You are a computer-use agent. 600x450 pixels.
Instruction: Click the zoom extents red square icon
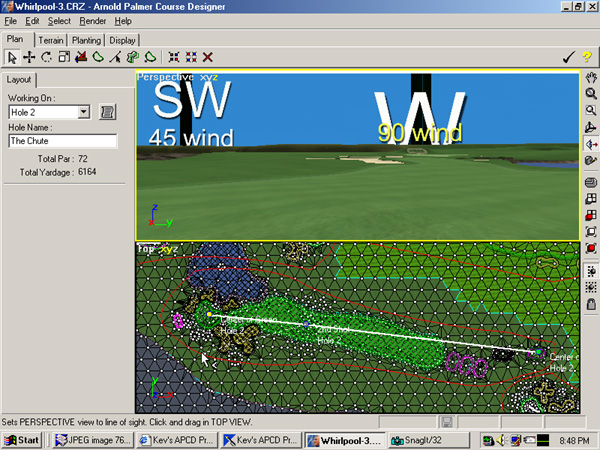tap(591, 248)
